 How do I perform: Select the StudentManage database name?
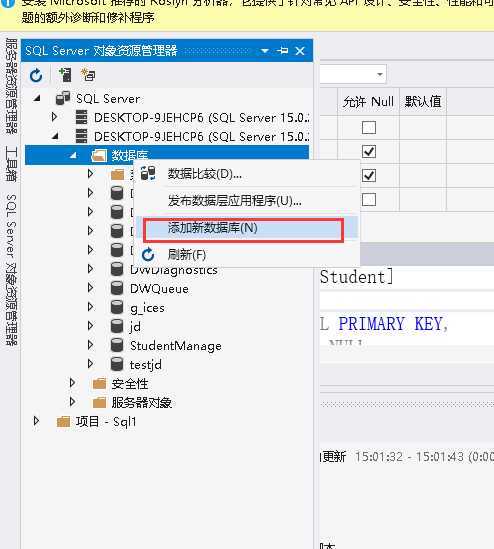tap(175, 346)
